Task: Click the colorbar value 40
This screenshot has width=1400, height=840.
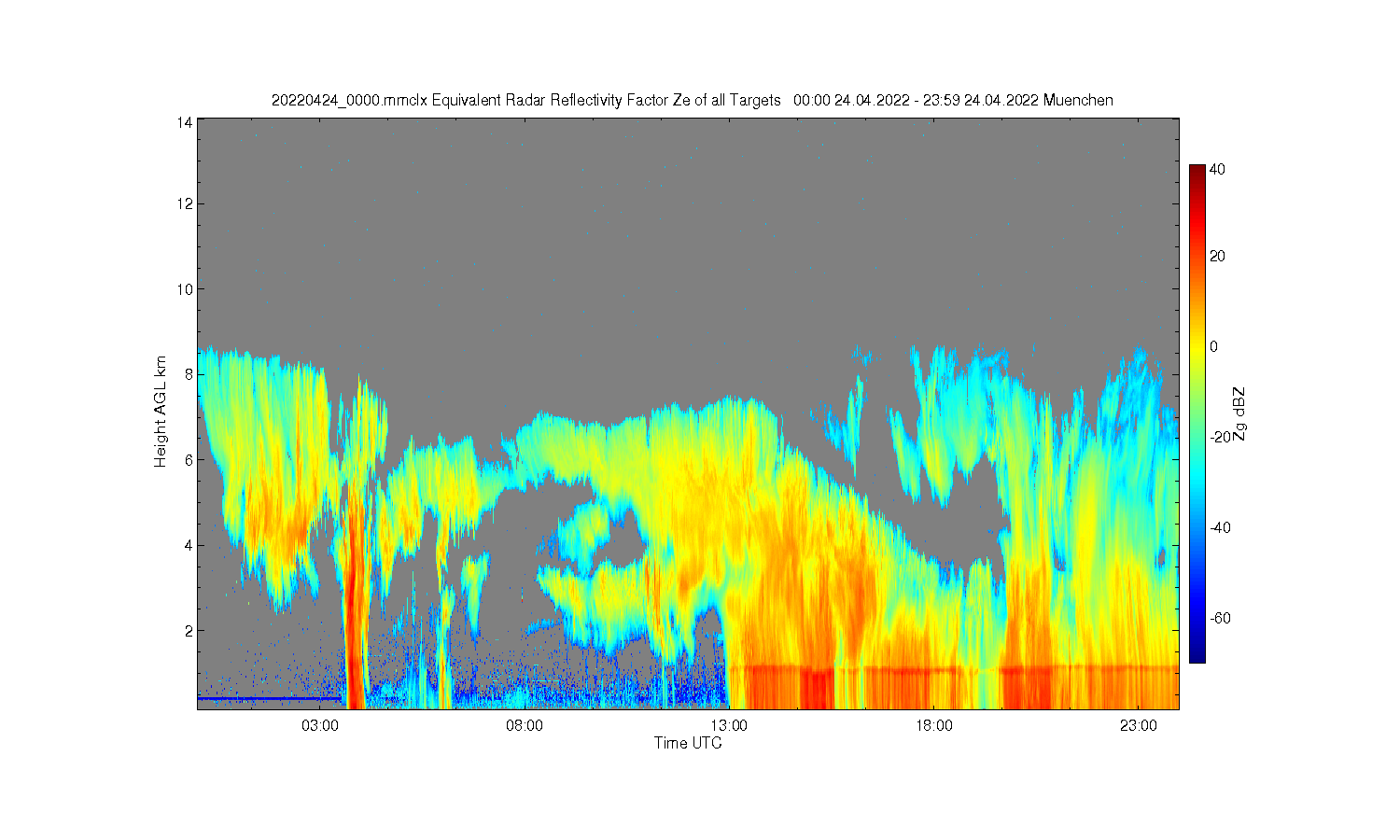Action: click(x=1217, y=170)
